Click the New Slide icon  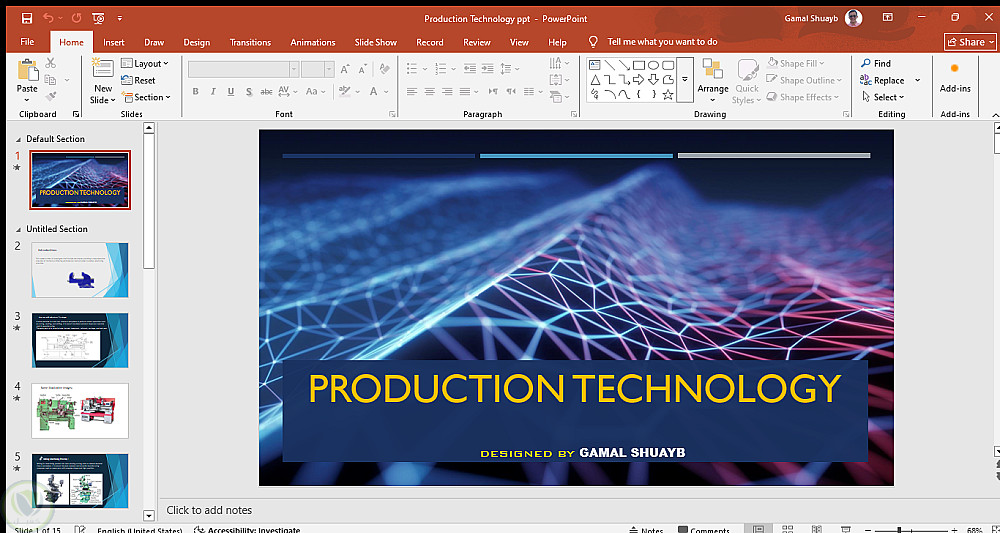click(102, 69)
